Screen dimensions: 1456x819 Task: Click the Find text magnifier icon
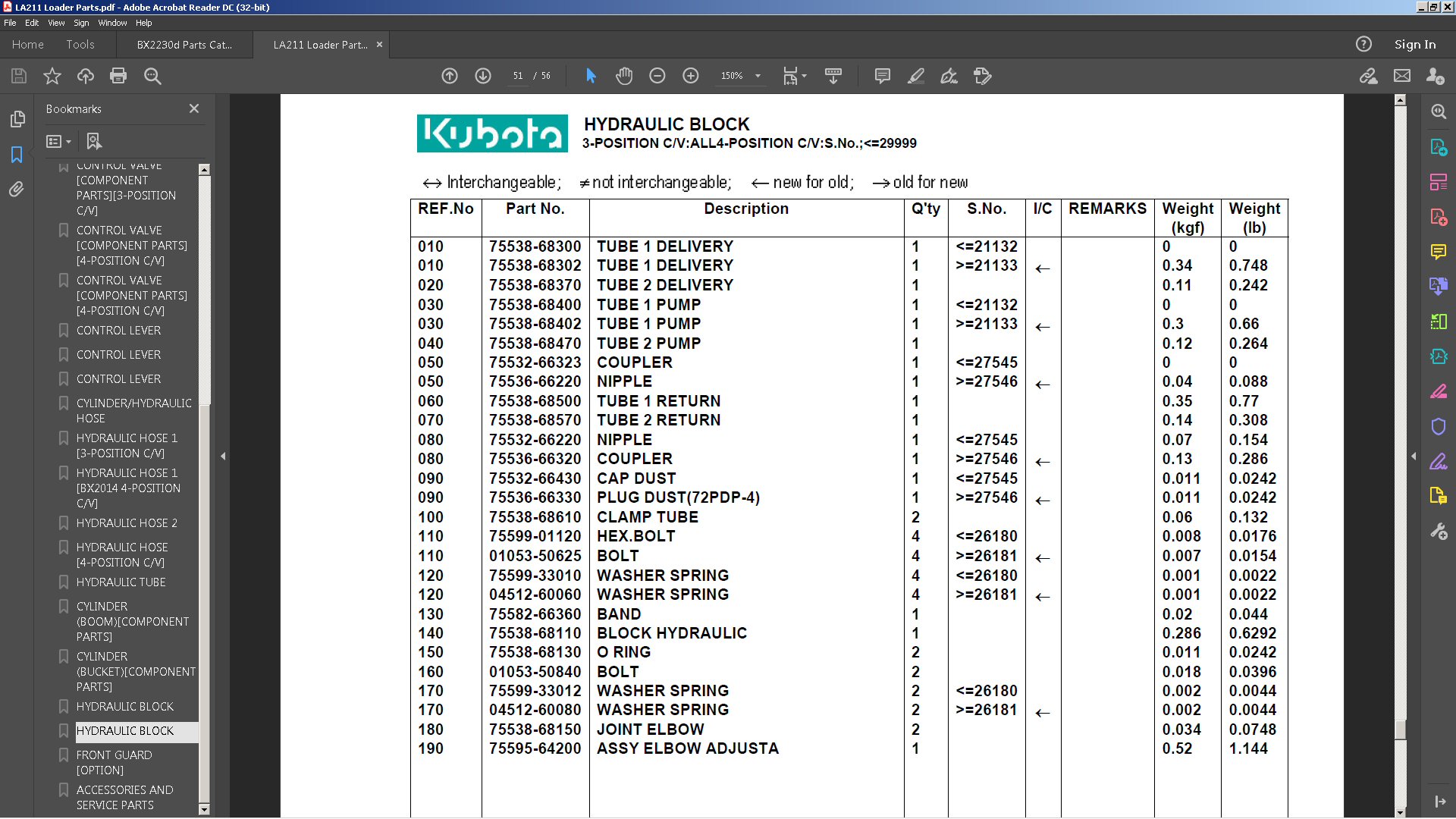[152, 76]
